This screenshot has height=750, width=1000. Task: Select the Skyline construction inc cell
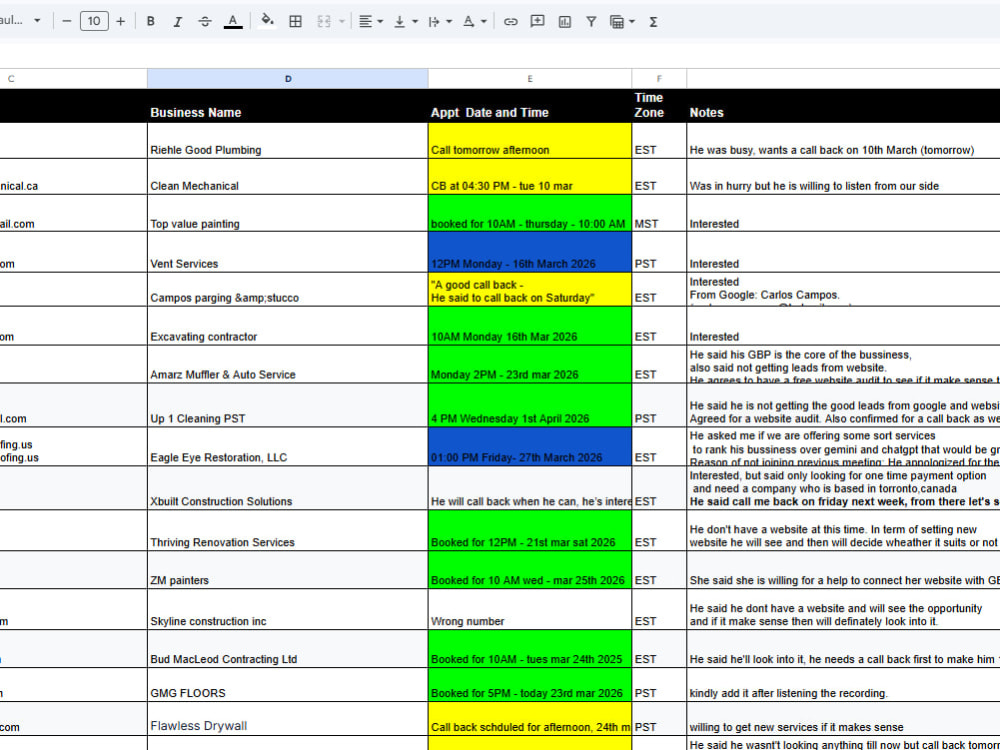click(288, 609)
